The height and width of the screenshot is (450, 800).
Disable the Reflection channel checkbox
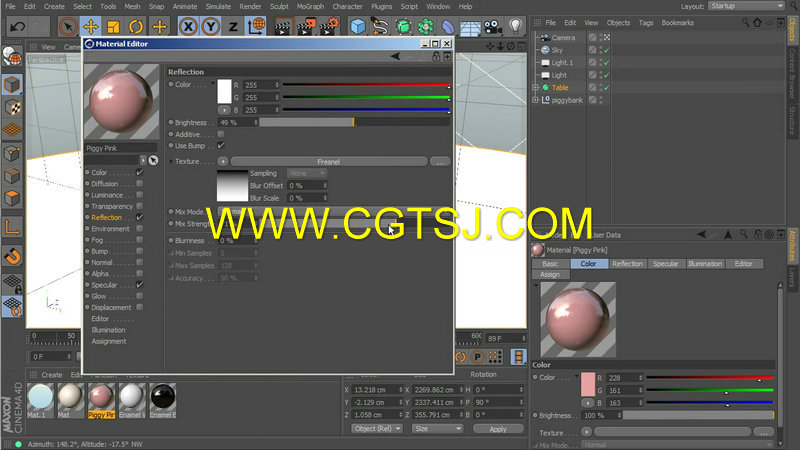point(140,217)
